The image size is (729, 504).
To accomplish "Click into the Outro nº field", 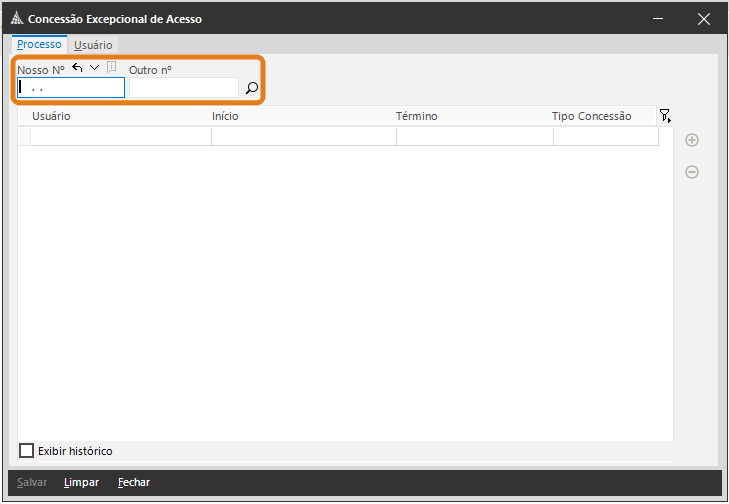I will [183, 88].
